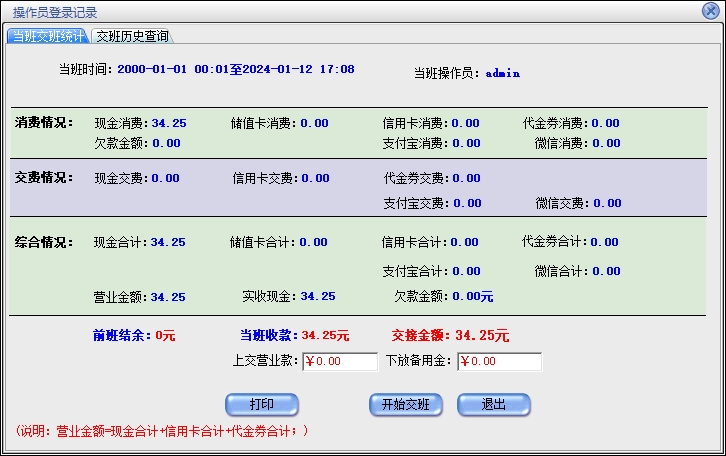This screenshot has height=456, width=726.
Task: Click the 微信消费 amount 0.00
Action: coord(605,143)
